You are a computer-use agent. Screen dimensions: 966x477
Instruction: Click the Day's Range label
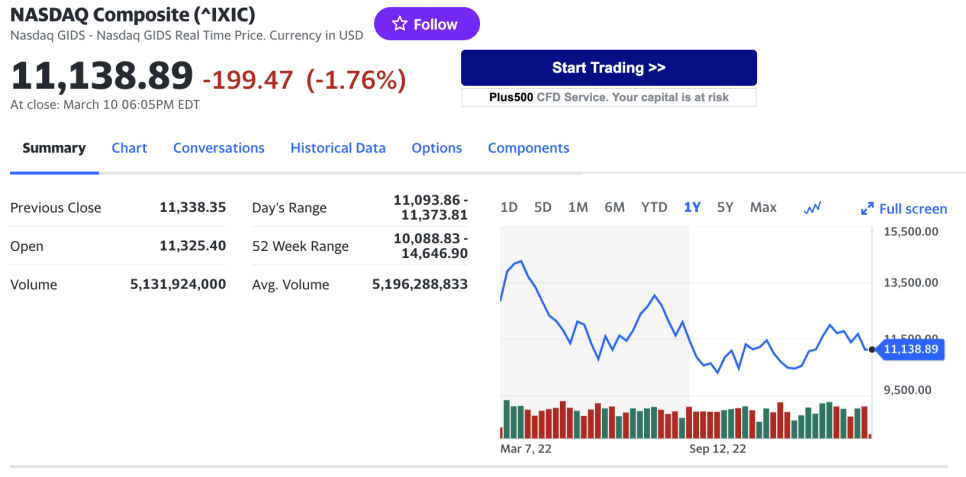pos(290,208)
